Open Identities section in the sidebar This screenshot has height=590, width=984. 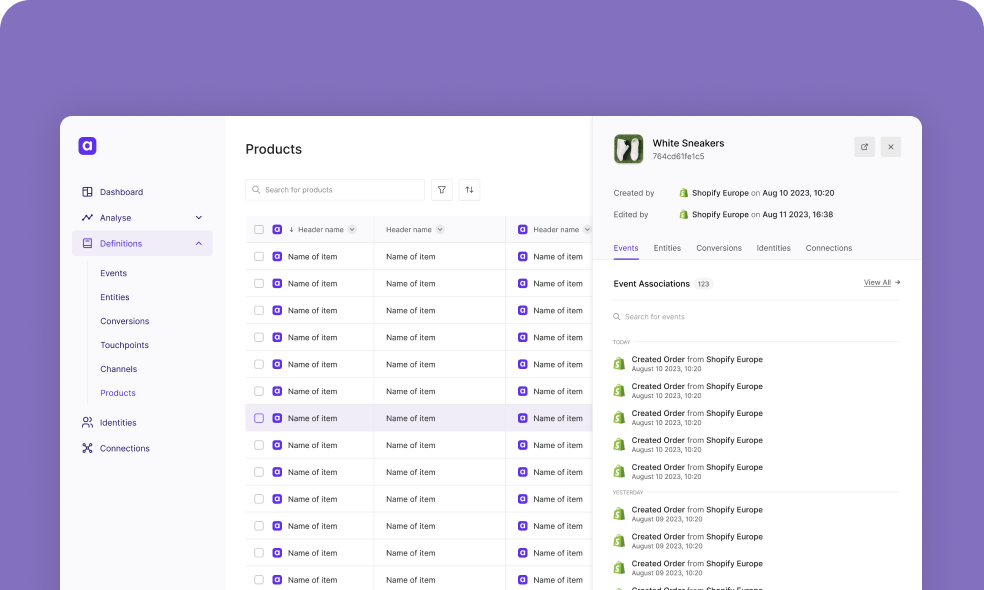click(117, 423)
